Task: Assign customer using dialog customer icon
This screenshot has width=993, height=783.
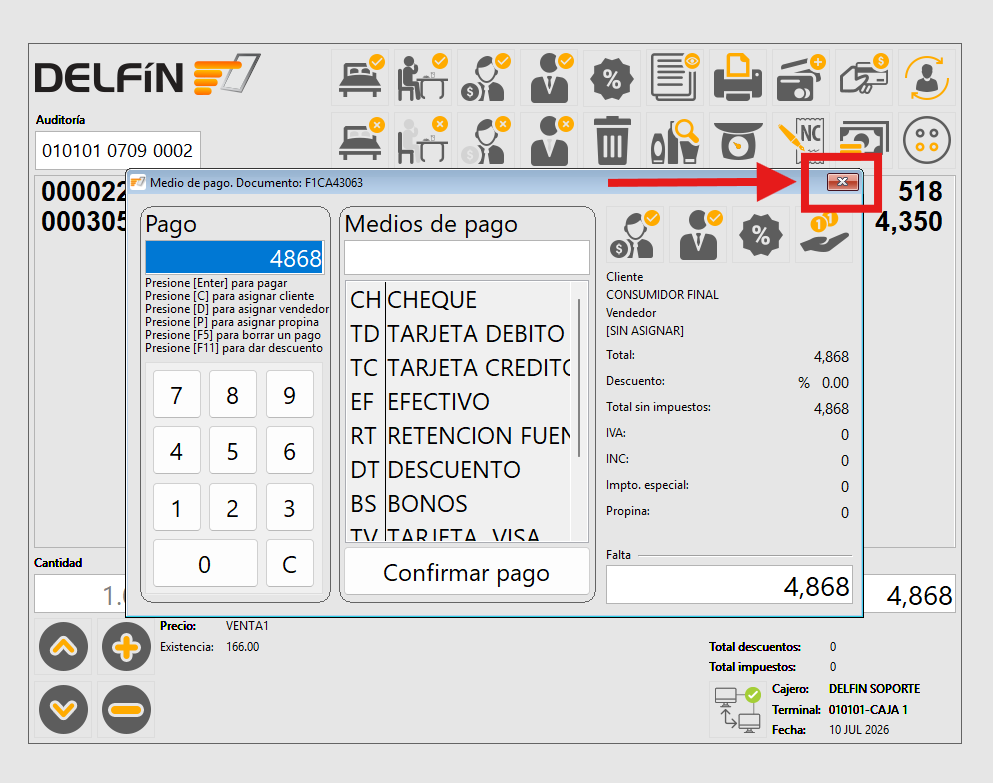Action: click(x=635, y=235)
